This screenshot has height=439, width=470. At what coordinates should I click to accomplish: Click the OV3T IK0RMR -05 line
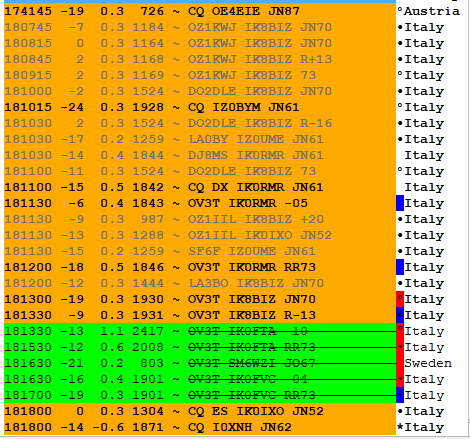pyautogui.click(x=200, y=203)
